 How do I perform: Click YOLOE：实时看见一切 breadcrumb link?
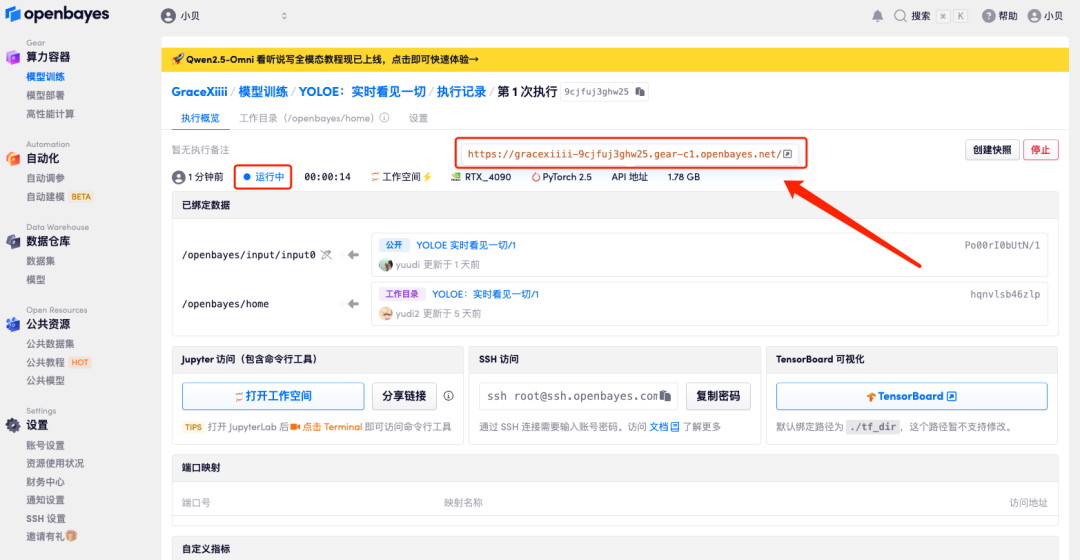pos(362,92)
